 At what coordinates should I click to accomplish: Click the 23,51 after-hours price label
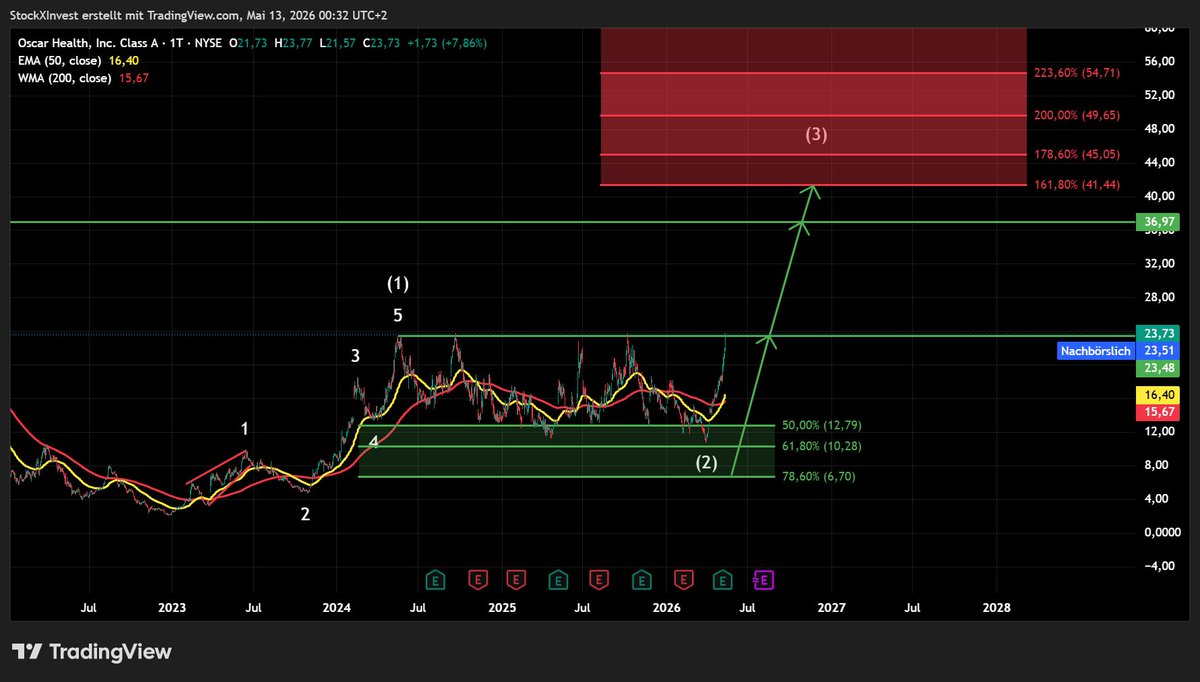[x=1158, y=351]
